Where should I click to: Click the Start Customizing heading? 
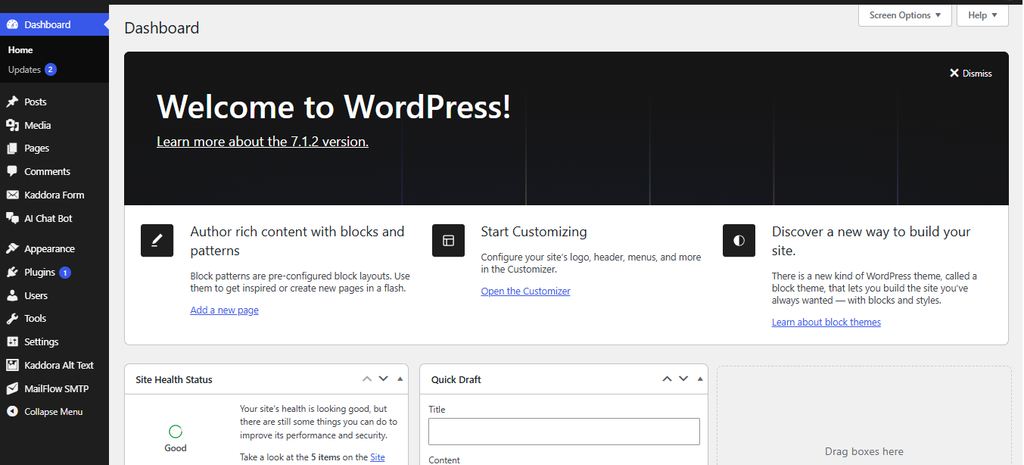click(x=534, y=232)
